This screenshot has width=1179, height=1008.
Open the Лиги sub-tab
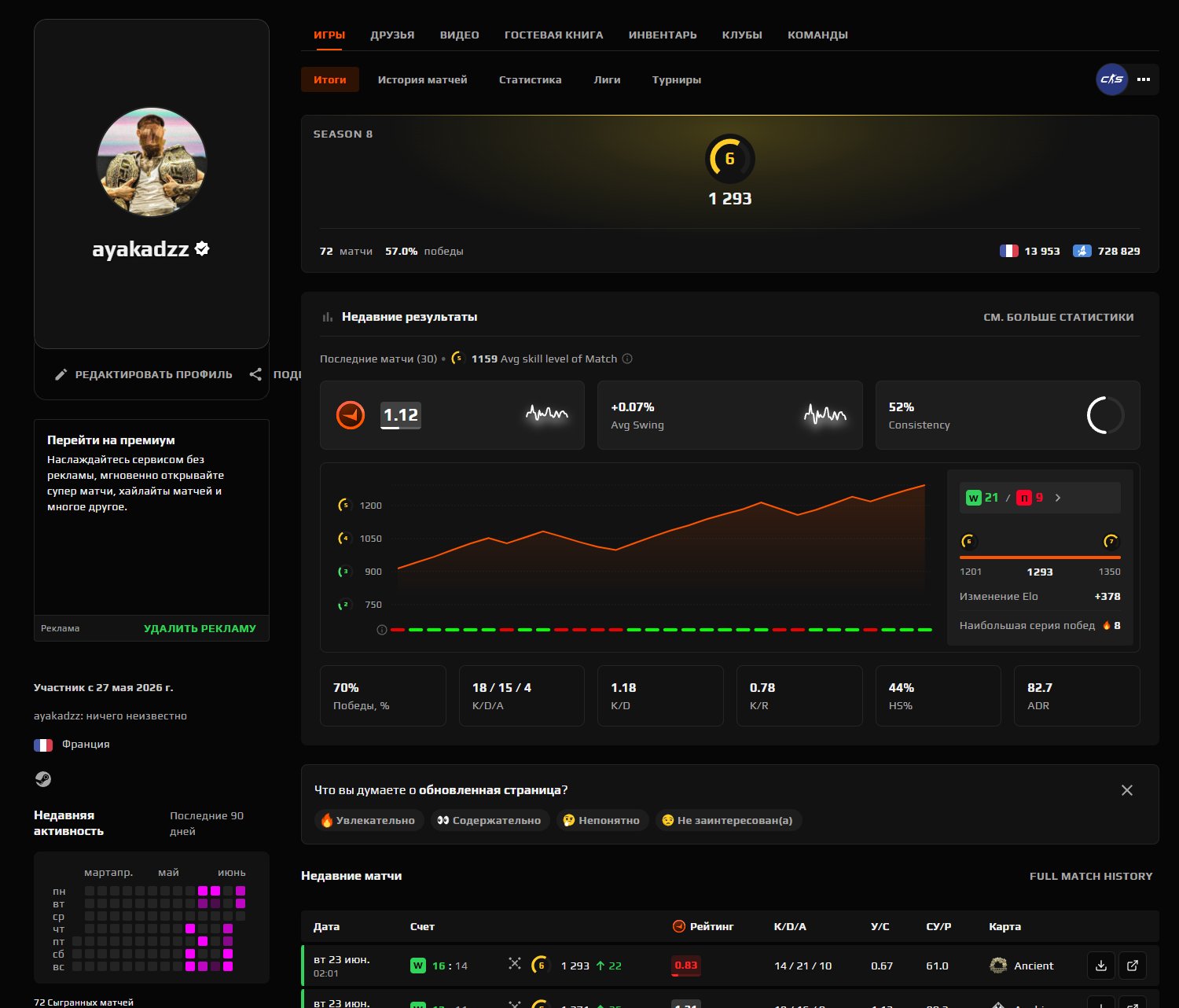[607, 79]
